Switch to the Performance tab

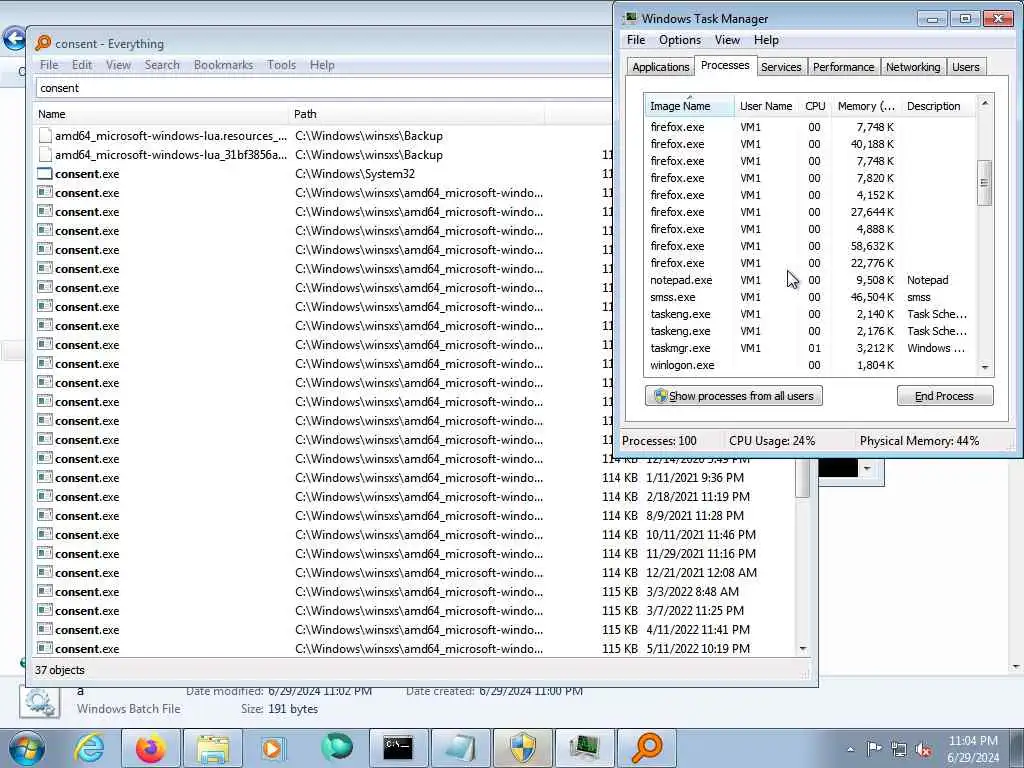click(843, 67)
